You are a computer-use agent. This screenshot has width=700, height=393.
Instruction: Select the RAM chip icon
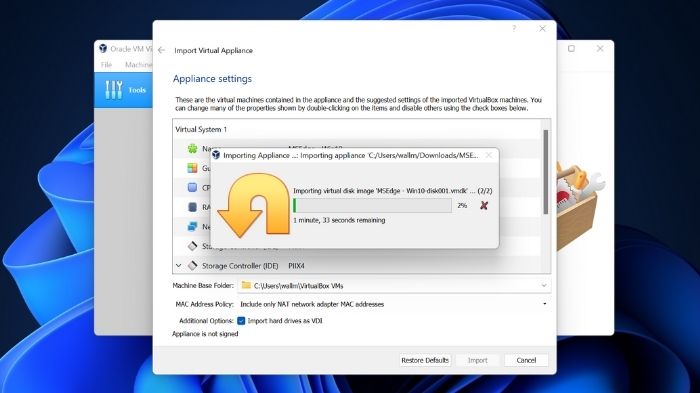(192, 207)
